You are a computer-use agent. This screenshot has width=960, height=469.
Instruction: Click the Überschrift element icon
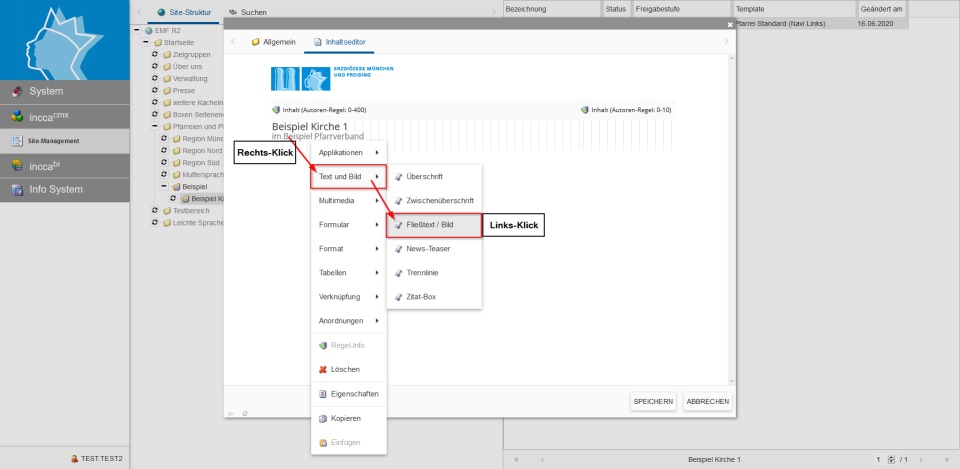(398, 177)
